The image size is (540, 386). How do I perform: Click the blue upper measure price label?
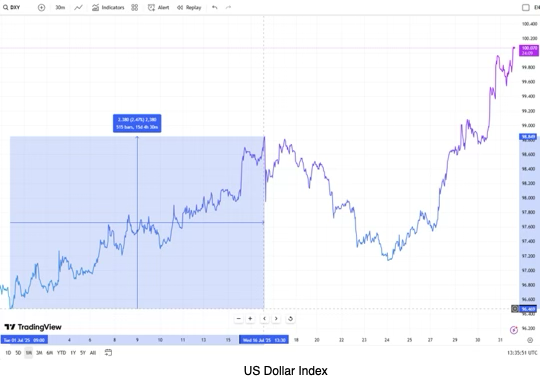528,137
